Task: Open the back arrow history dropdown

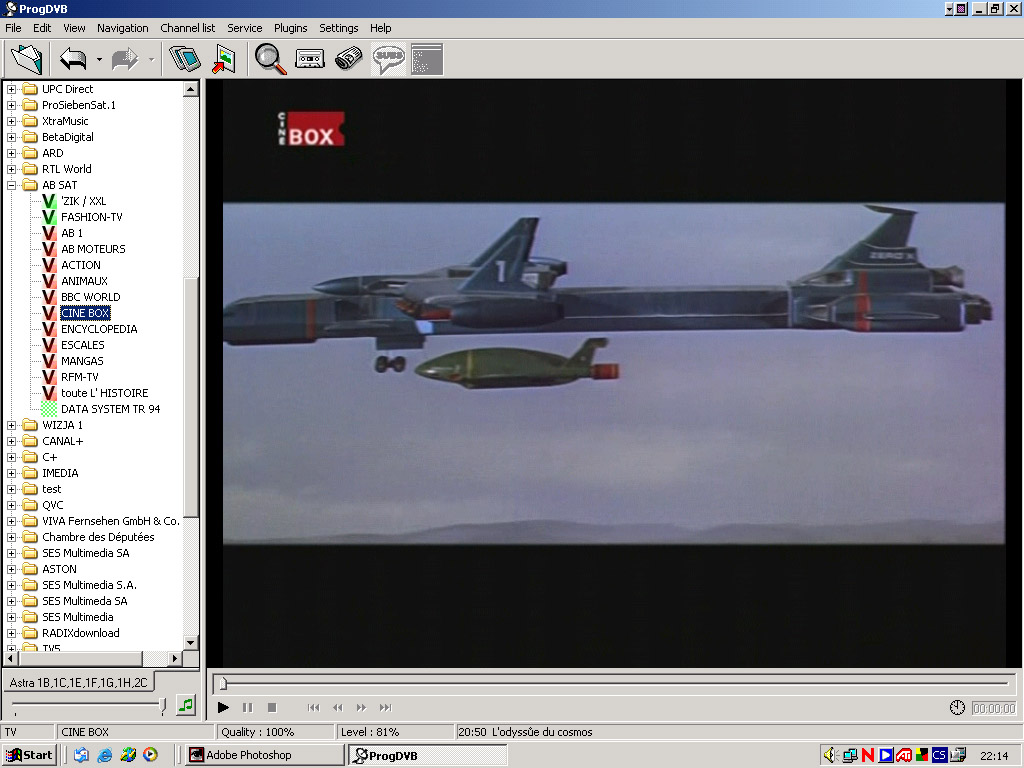Action: [x=99, y=59]
